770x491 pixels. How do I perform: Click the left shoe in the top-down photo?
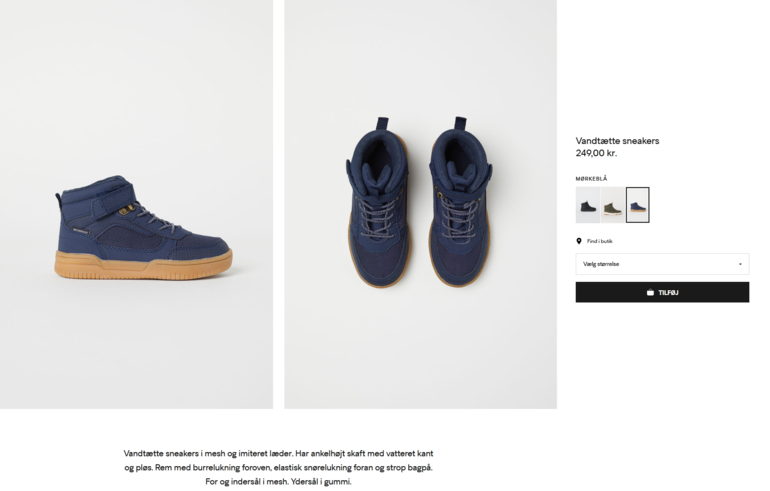(x=379, y=202)
